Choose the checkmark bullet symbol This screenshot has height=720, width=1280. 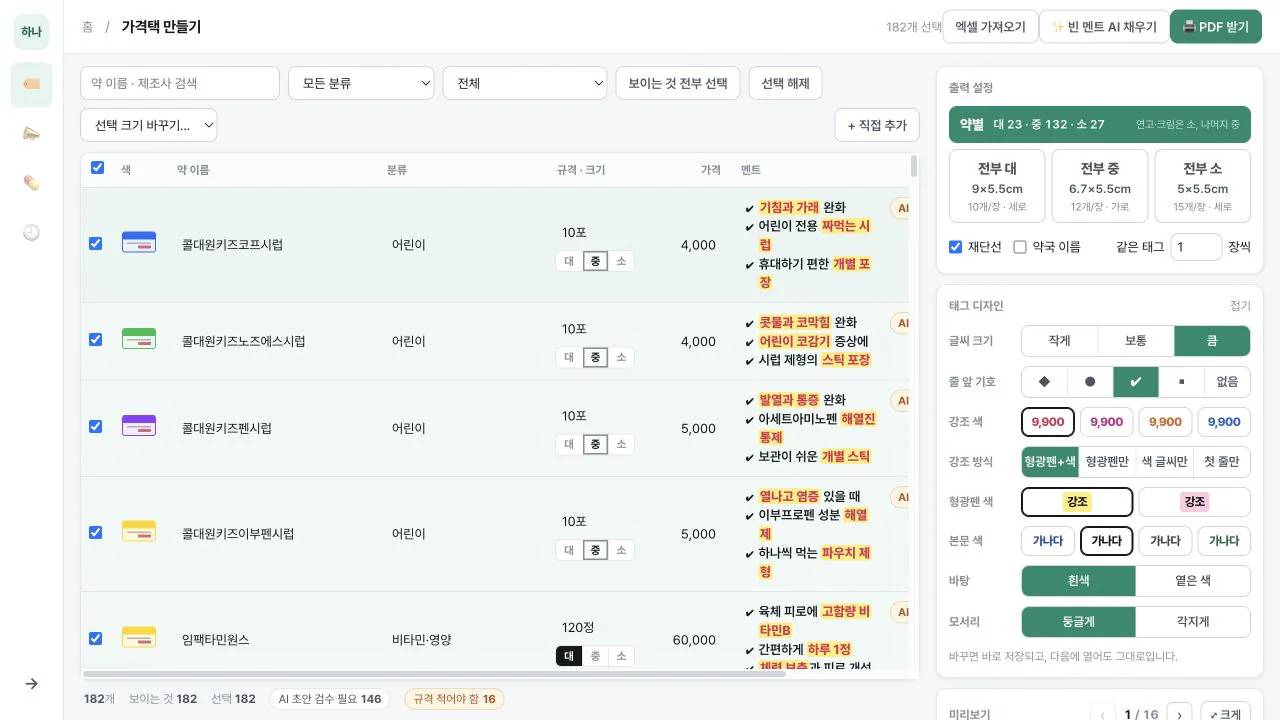click(x=1136, y=381)
